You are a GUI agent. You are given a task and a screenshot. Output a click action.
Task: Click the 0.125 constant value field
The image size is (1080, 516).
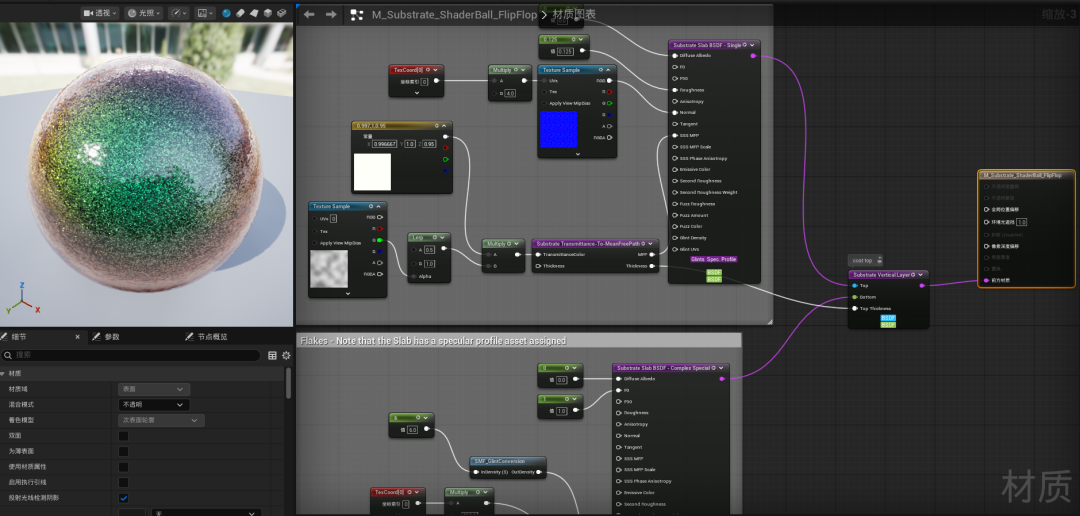pos(565,52)
